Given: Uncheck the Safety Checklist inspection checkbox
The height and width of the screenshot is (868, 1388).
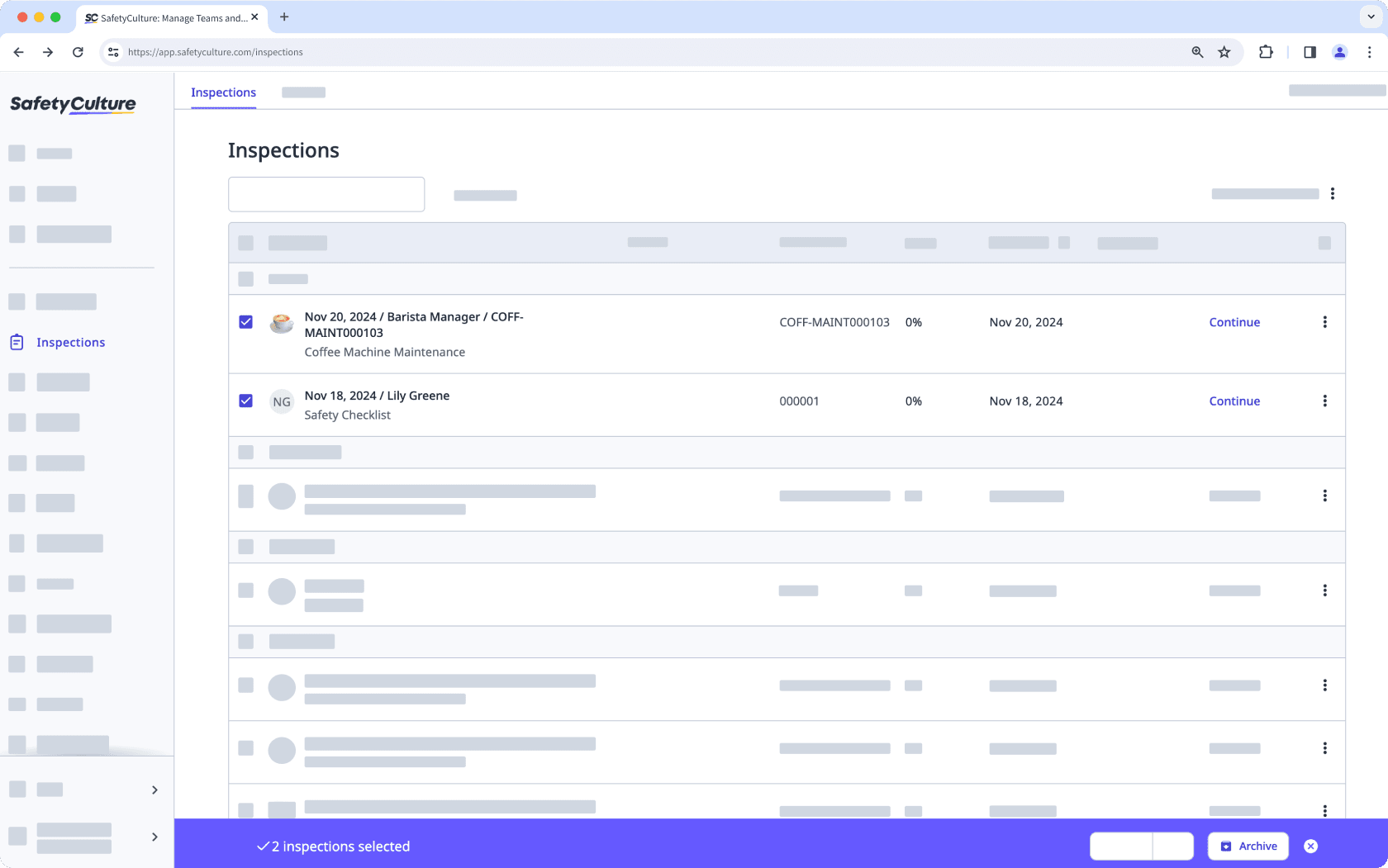Looking at the screenshot, I should tap(245, 401).
